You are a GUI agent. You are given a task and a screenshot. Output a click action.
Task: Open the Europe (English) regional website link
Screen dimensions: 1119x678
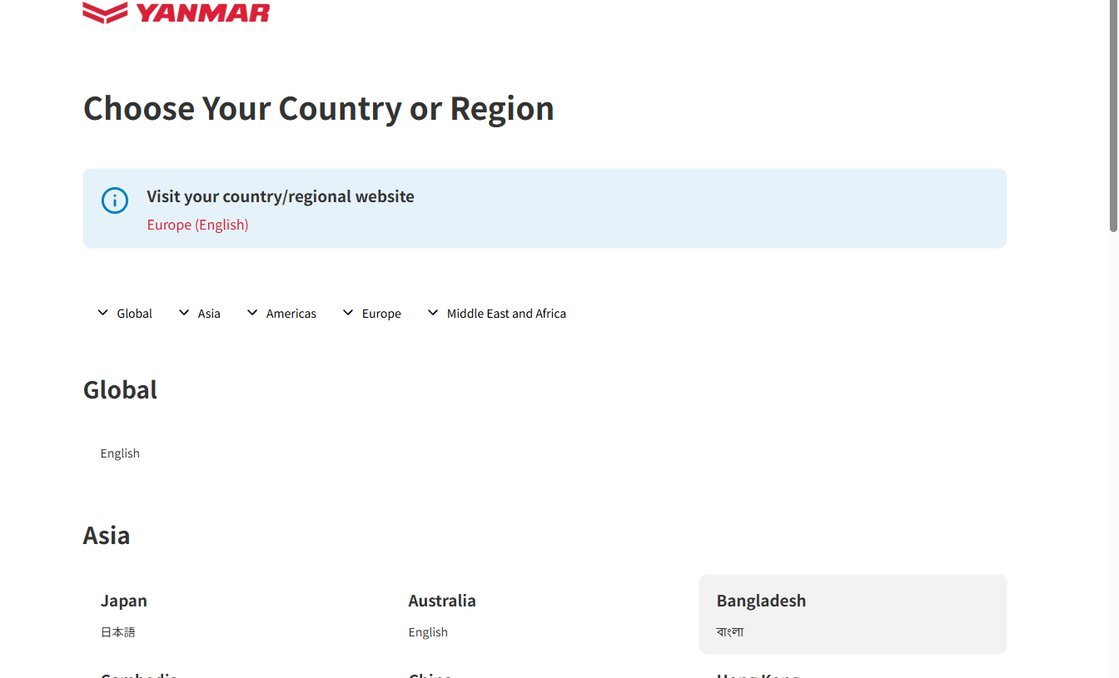(198, 225)
